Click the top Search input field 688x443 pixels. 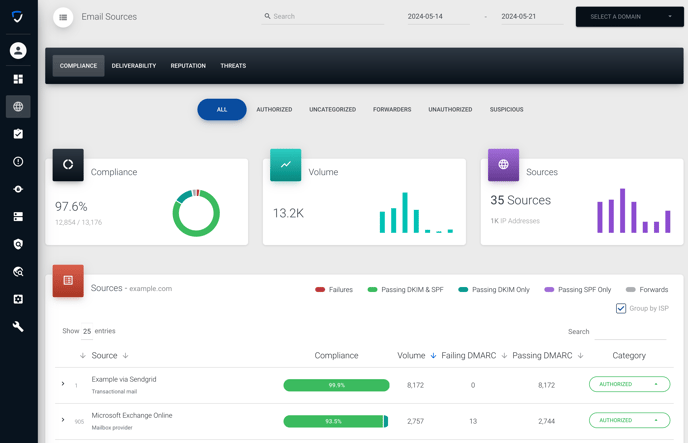point(322,16)
